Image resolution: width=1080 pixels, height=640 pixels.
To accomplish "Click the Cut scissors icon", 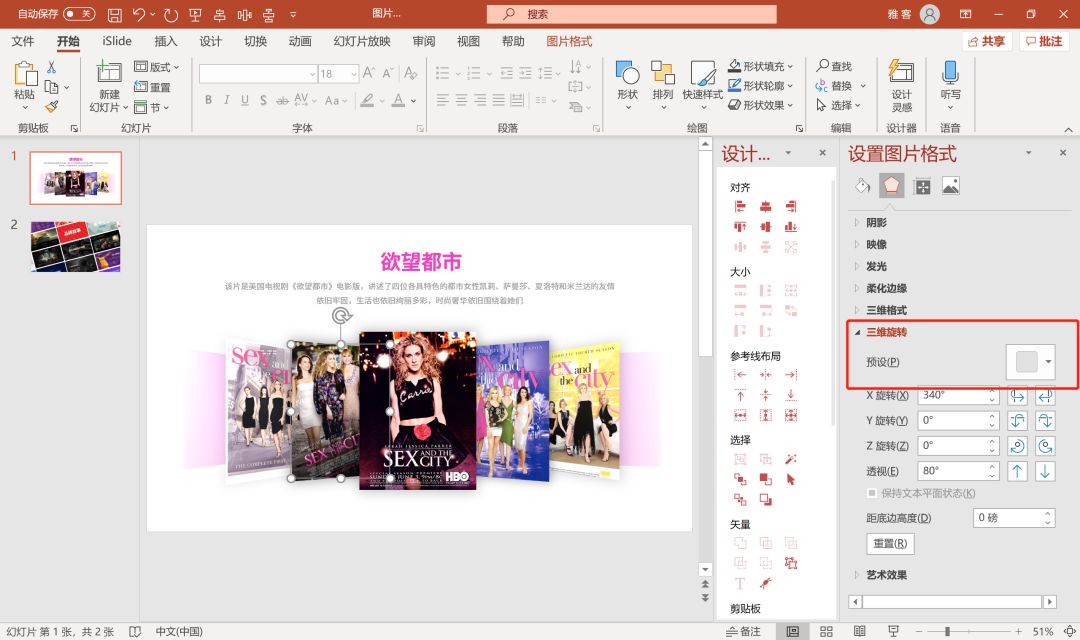I will [52, 67].
